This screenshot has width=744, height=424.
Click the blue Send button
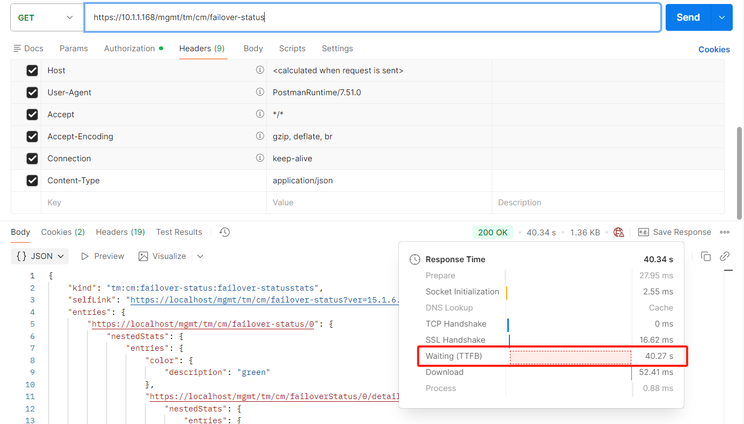(x=688, y=18)
